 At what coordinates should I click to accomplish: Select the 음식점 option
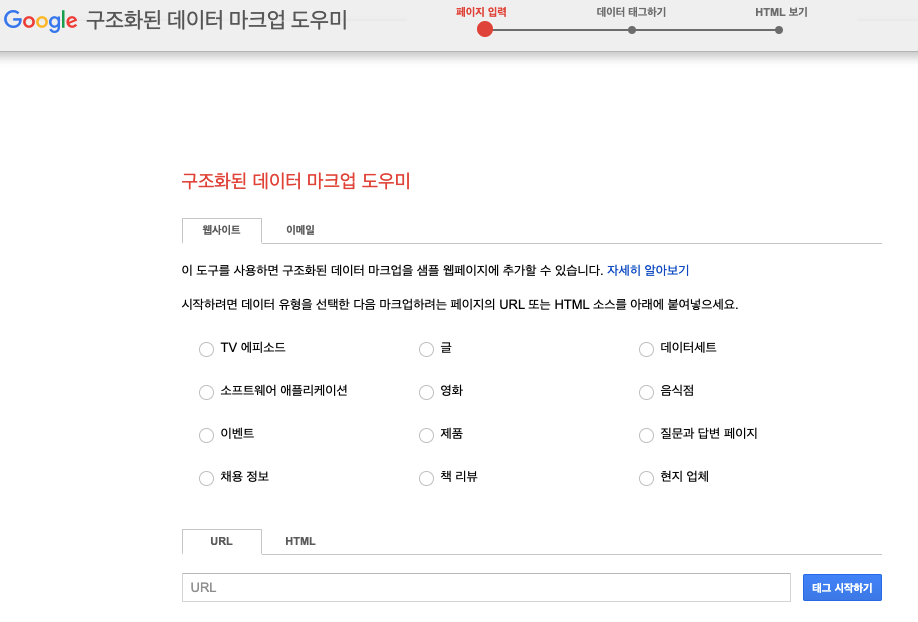click(646, 392)
